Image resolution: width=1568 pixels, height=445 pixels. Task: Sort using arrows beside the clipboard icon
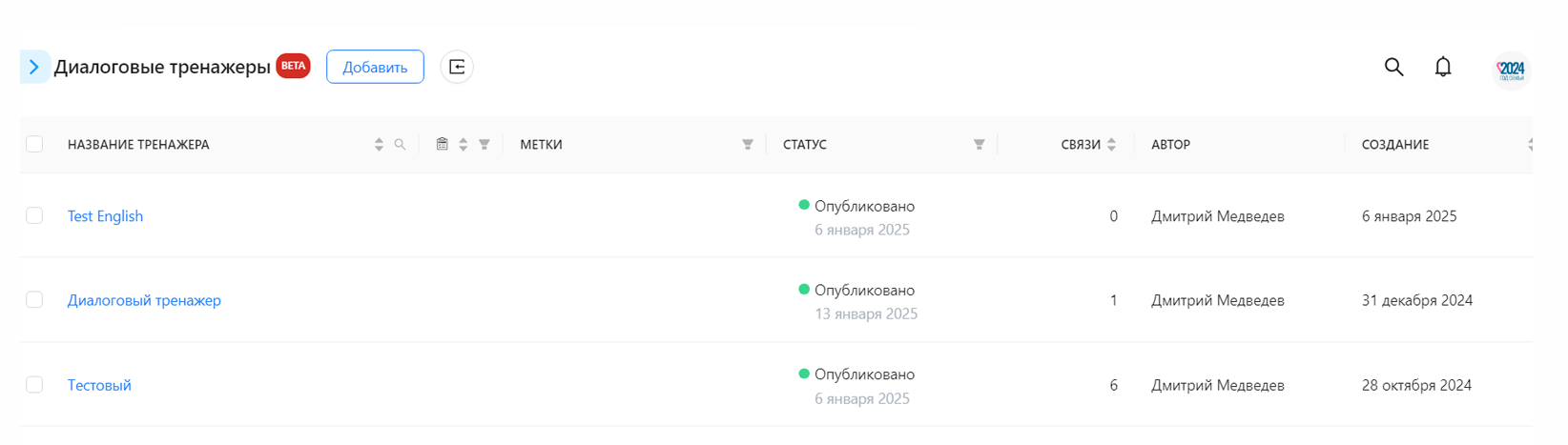(x=463, y=145)
